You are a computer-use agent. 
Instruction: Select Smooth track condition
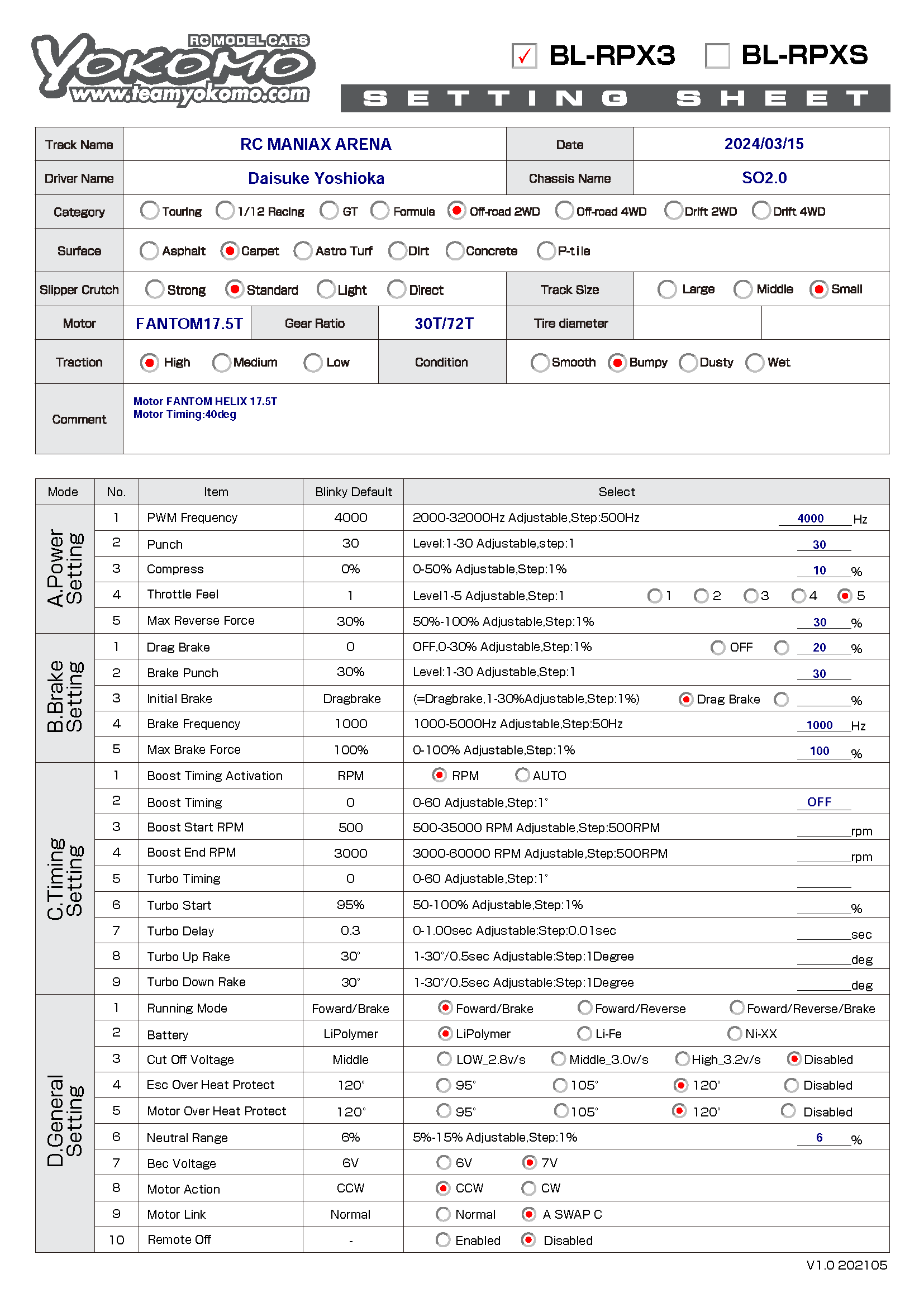click(540, 362)
